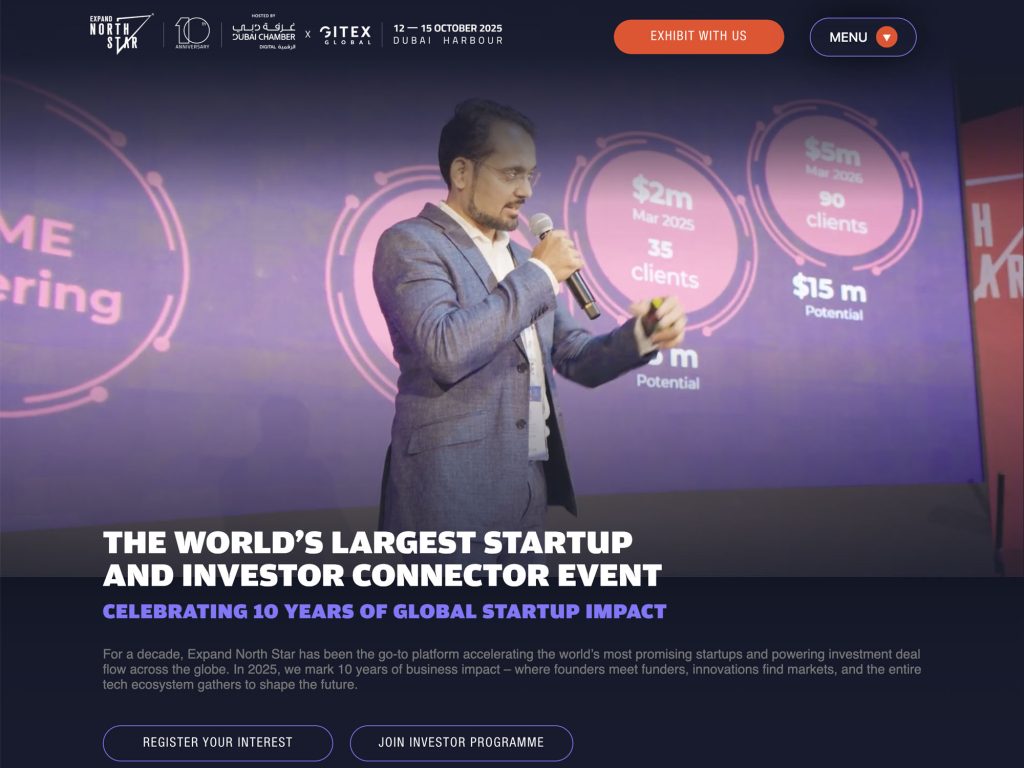Click Celebrating 10 Years purple subheading
The width and height of the screenshot is (1024, 768).
tap(385, 611)
